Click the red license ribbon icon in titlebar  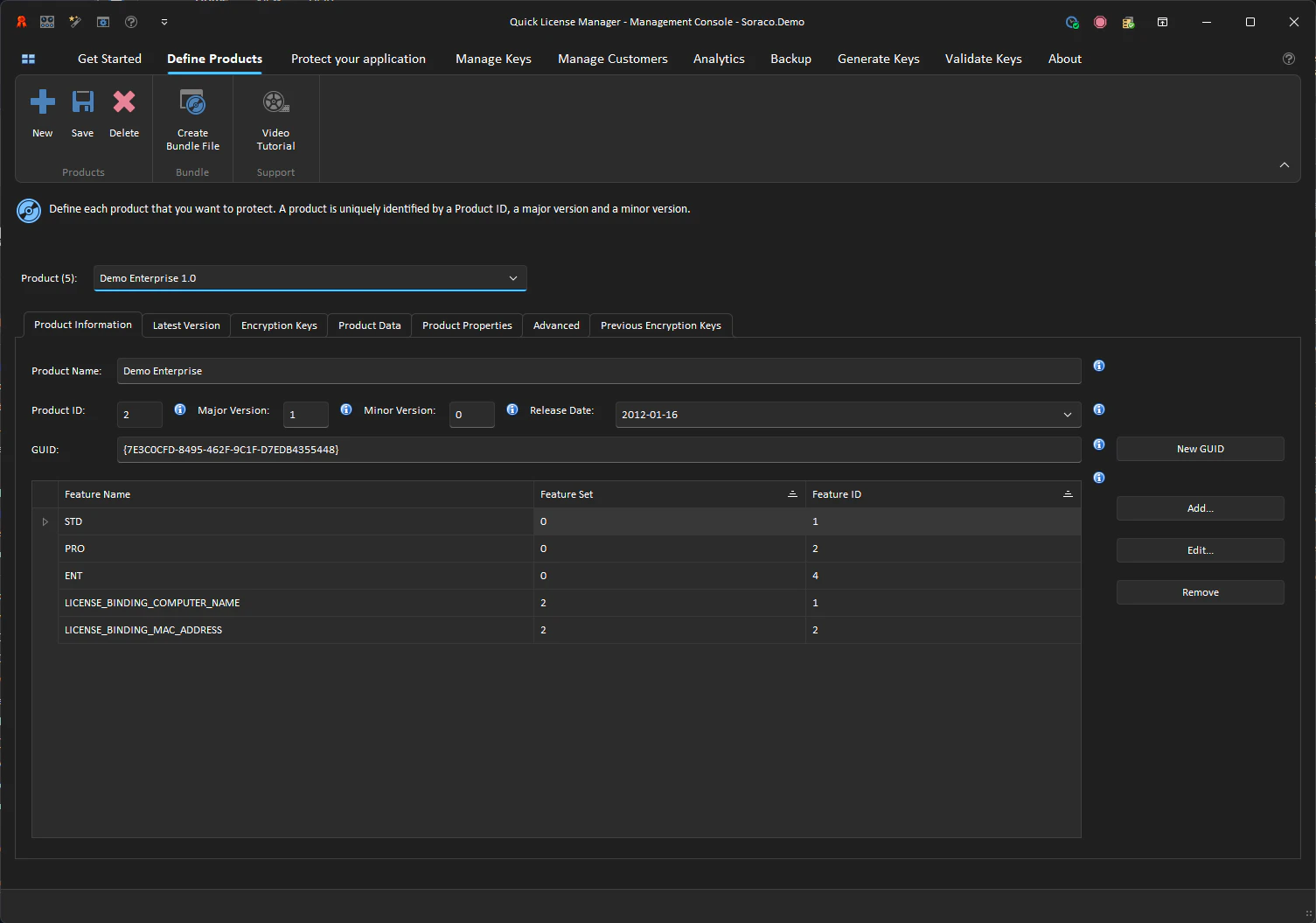(x=1100, y=22)
